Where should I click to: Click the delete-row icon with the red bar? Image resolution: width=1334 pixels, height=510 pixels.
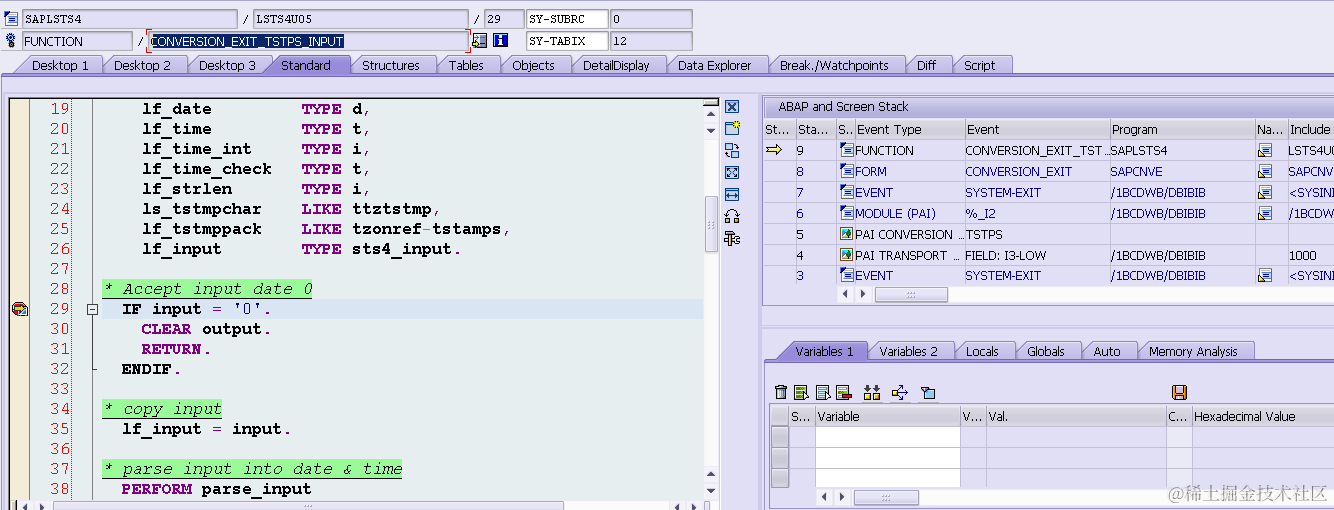(x=843, y=393)
